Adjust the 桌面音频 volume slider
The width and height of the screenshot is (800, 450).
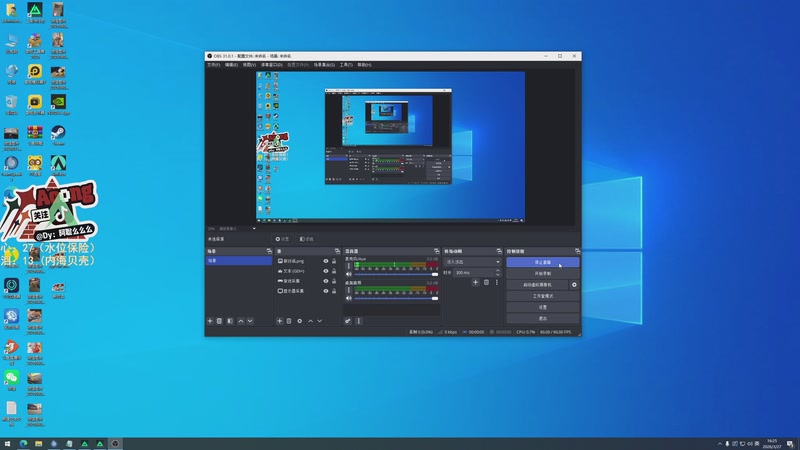[x=396, y=298]
